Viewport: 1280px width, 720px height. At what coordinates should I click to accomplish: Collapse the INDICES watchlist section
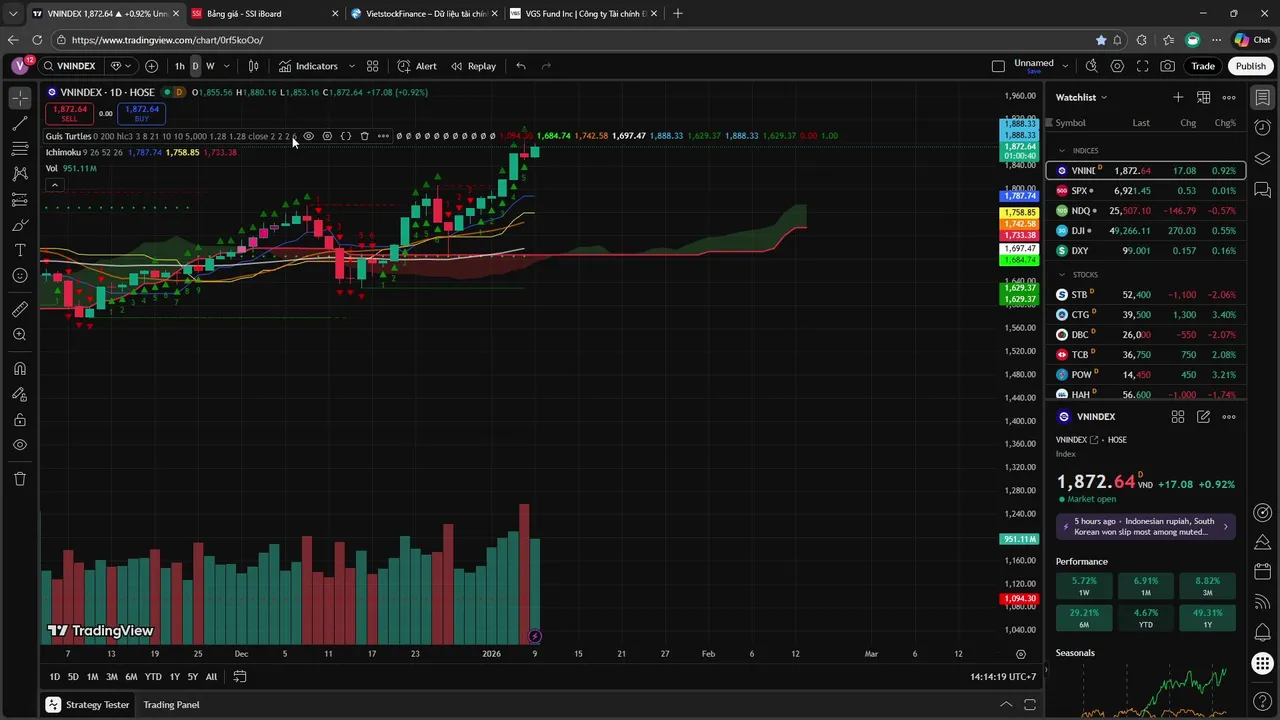[x=1062, y=151]
